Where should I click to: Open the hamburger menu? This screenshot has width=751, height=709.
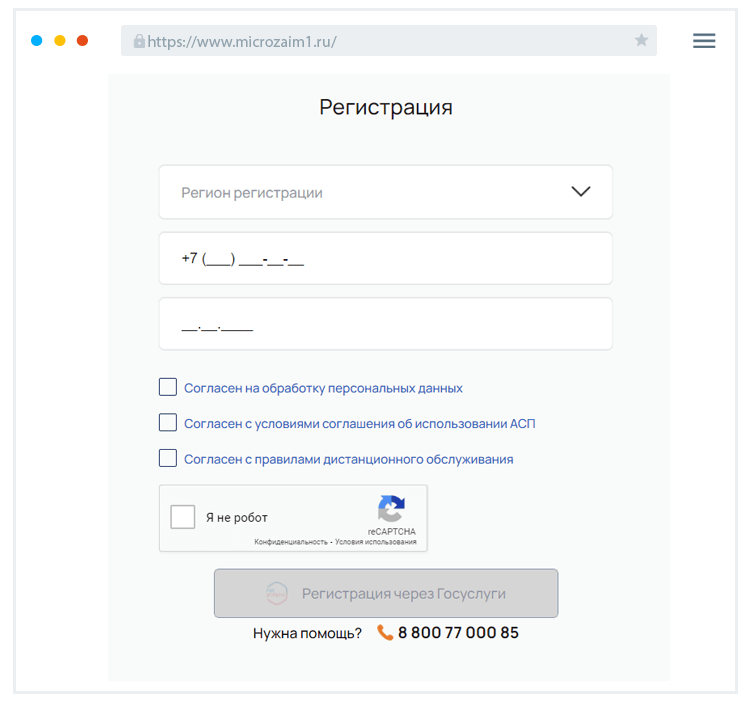coord(704,41)
